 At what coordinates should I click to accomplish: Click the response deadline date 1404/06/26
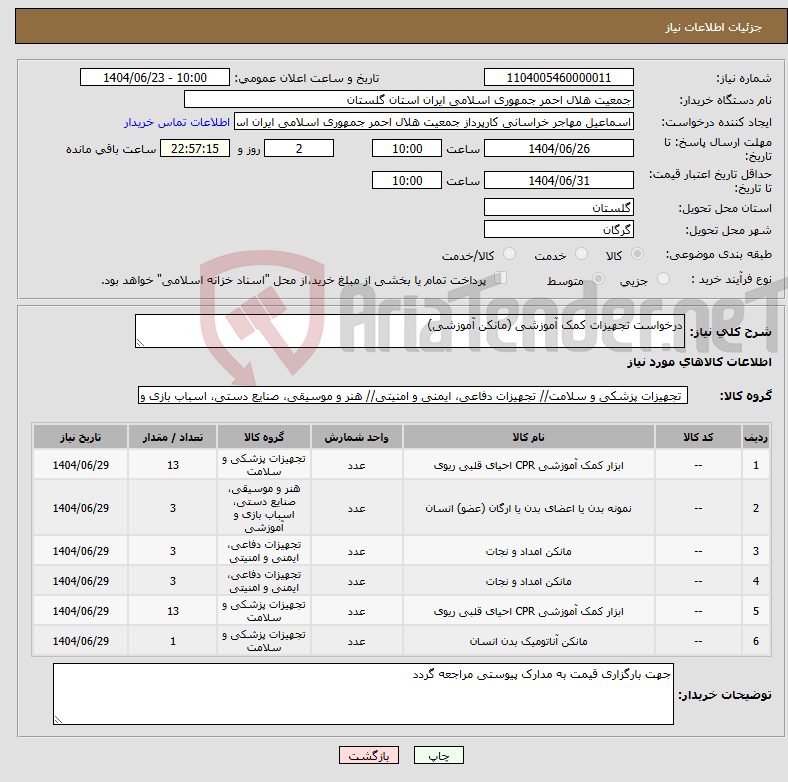pos(558,148)
